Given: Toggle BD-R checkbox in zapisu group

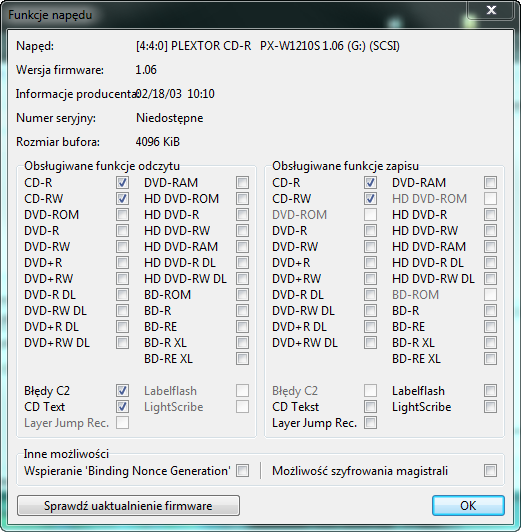Looking at the screenshot, I should (490, 310).
